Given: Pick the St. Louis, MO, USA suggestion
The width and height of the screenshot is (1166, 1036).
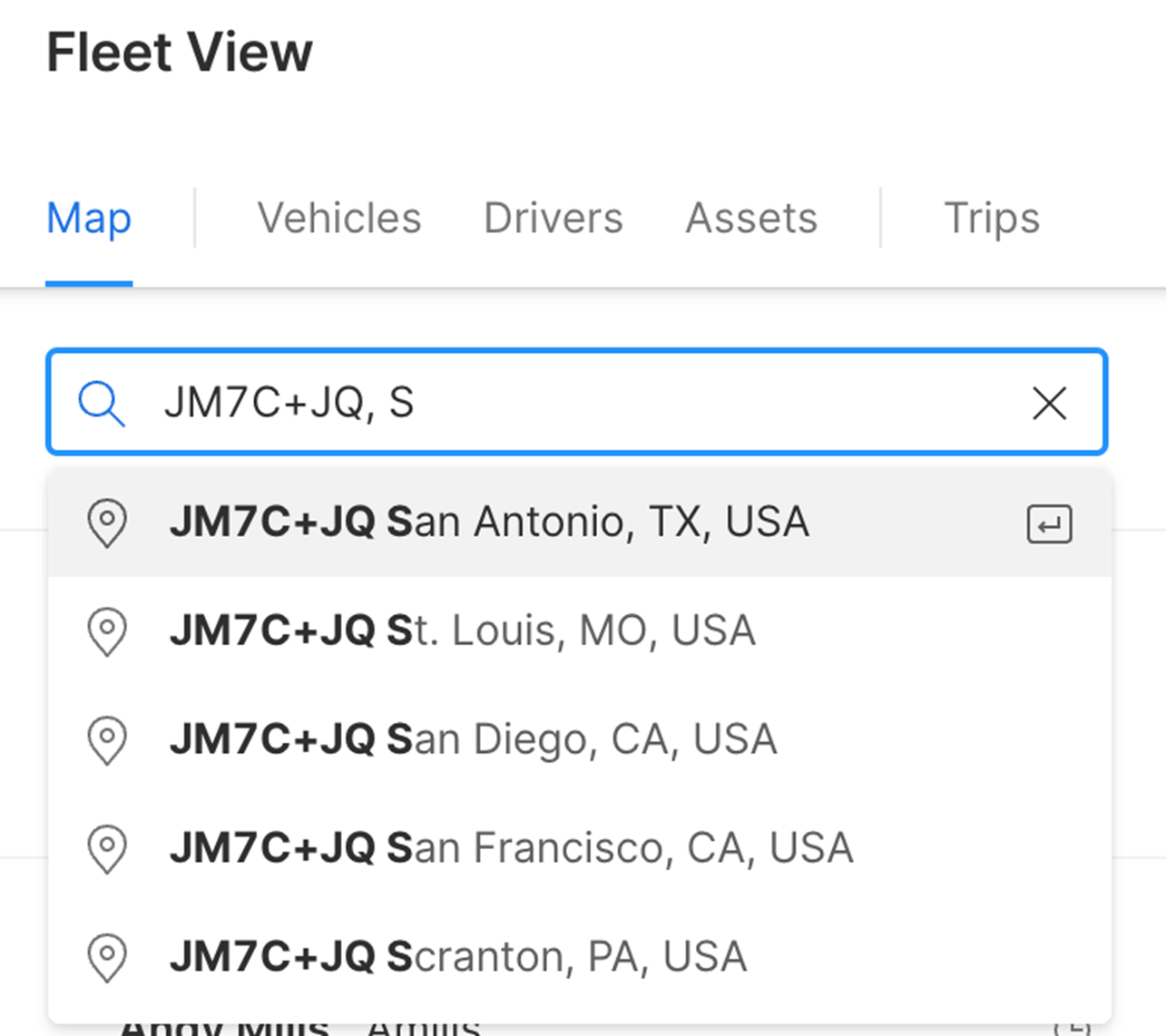Looking at the screenshot, I should [580, 631].
